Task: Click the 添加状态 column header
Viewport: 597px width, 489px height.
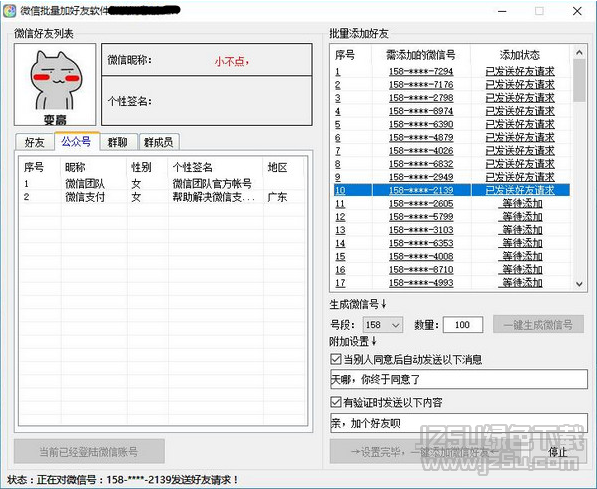Action: point(520,55)
